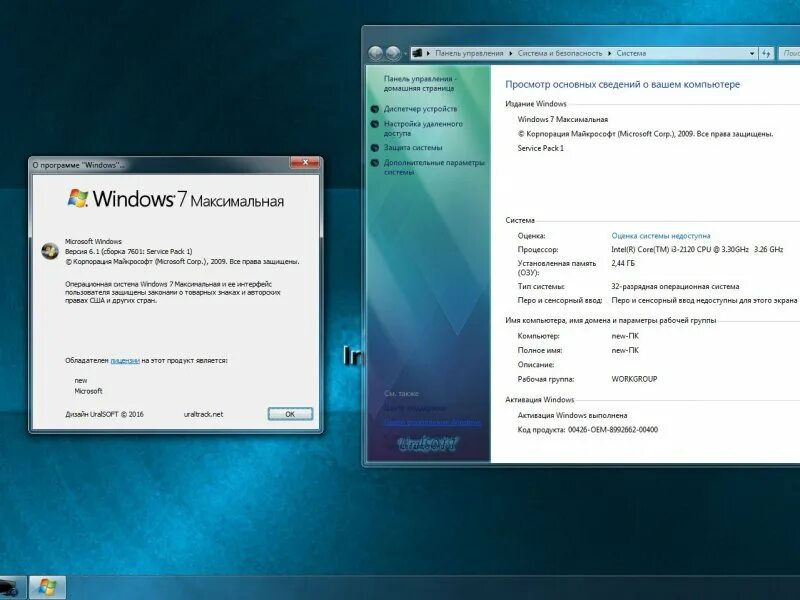Click 'Активация Windows выполнена' text
This screenshot has width=800, height=600.
[572, 415]
